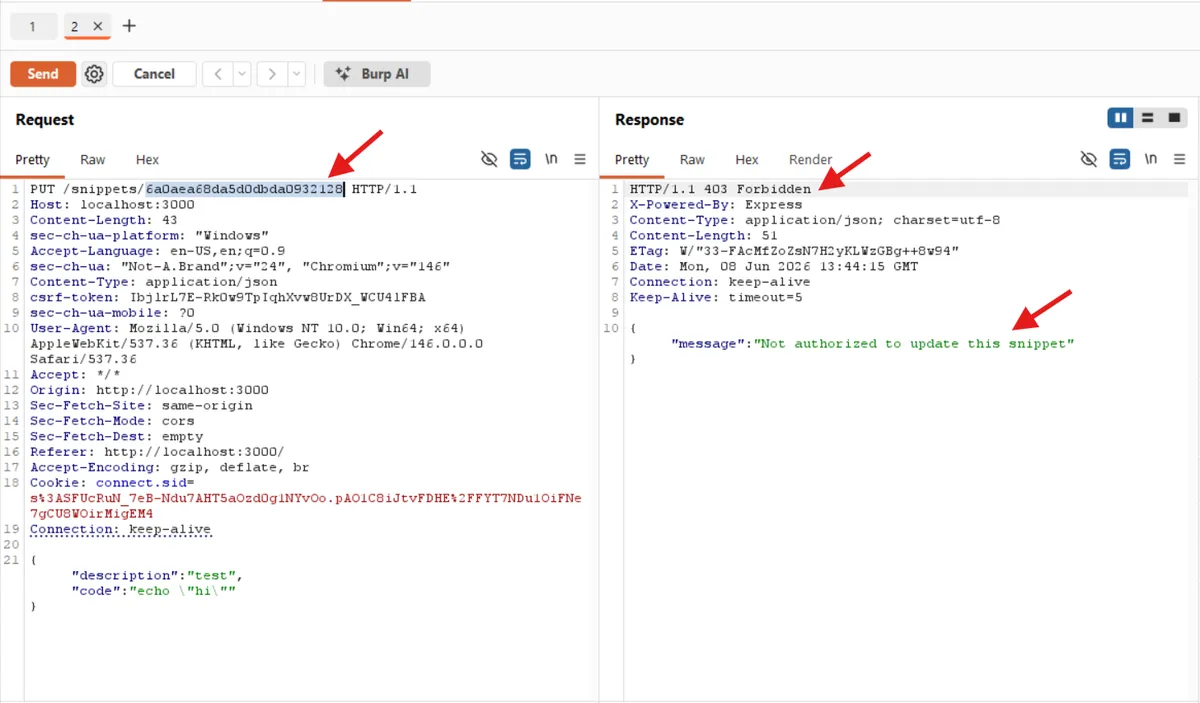Switch Request view to Hex
The image size is (1200, 703).
point(147,160)
